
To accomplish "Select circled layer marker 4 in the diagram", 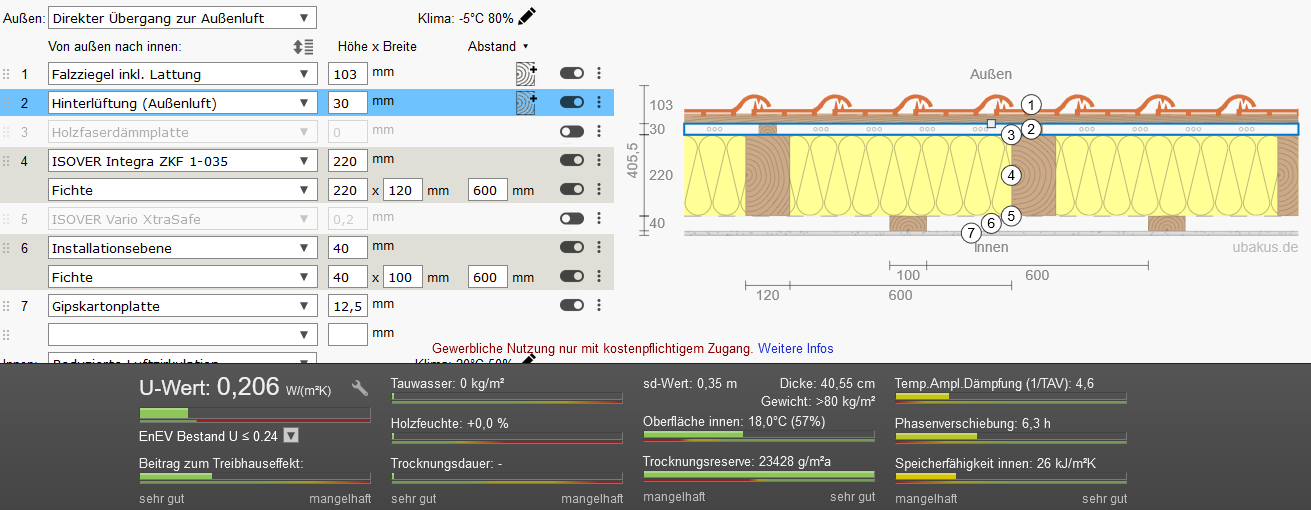I will point(1011,175).
